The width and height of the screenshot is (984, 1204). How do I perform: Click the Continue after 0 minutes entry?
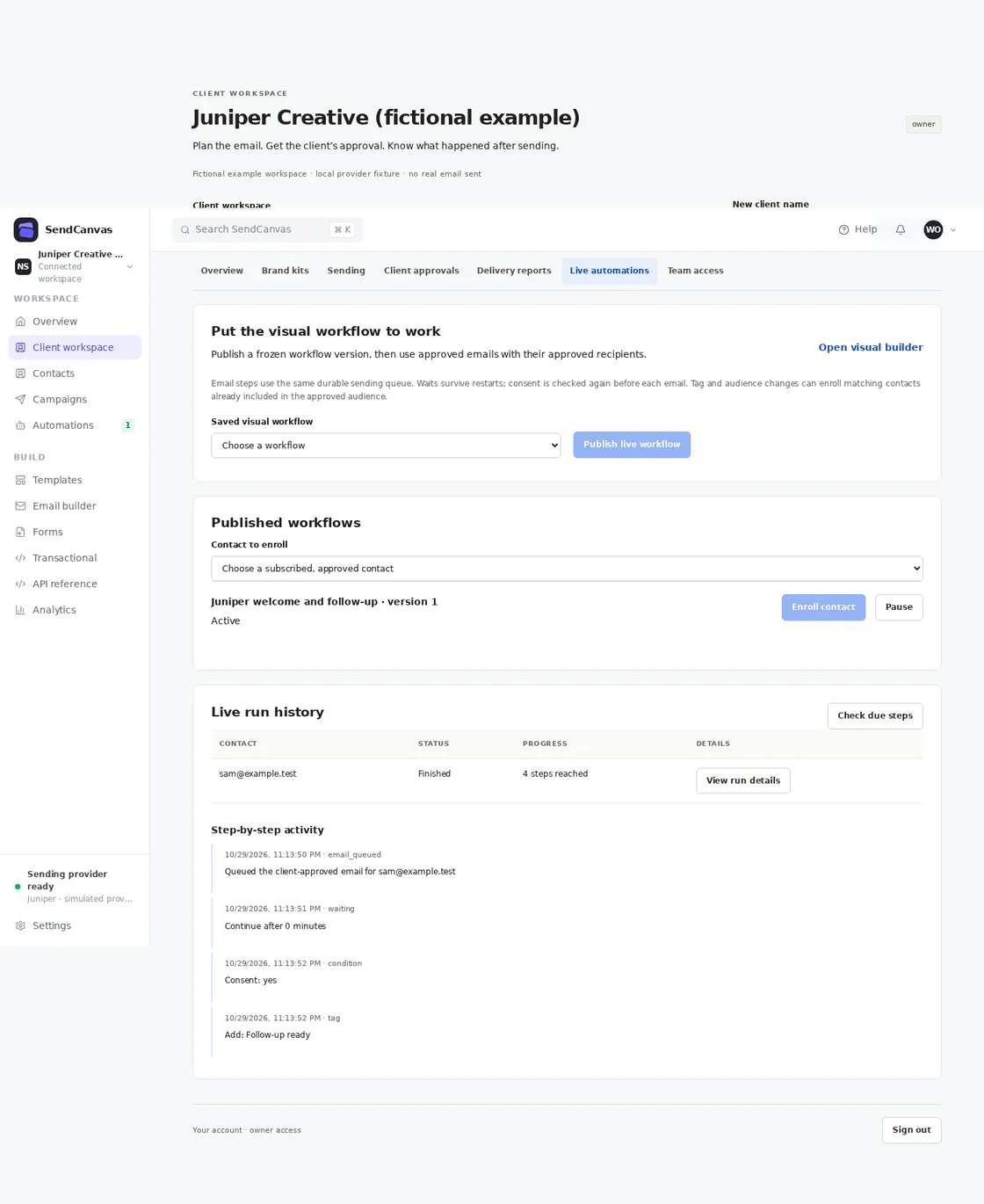tap(275, 926)
